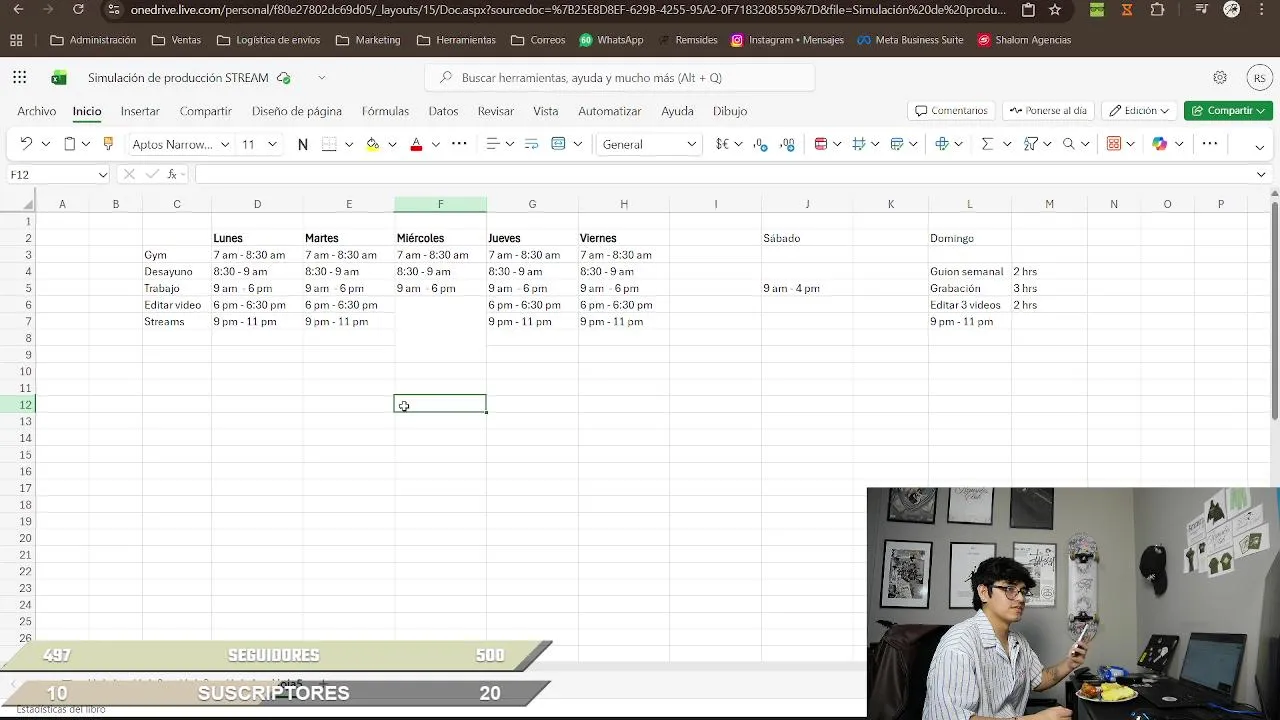The height and width of the screenshot is (720, 1280).
Task: Switch to the Datos tab
Action: click(x=443, y=111)
